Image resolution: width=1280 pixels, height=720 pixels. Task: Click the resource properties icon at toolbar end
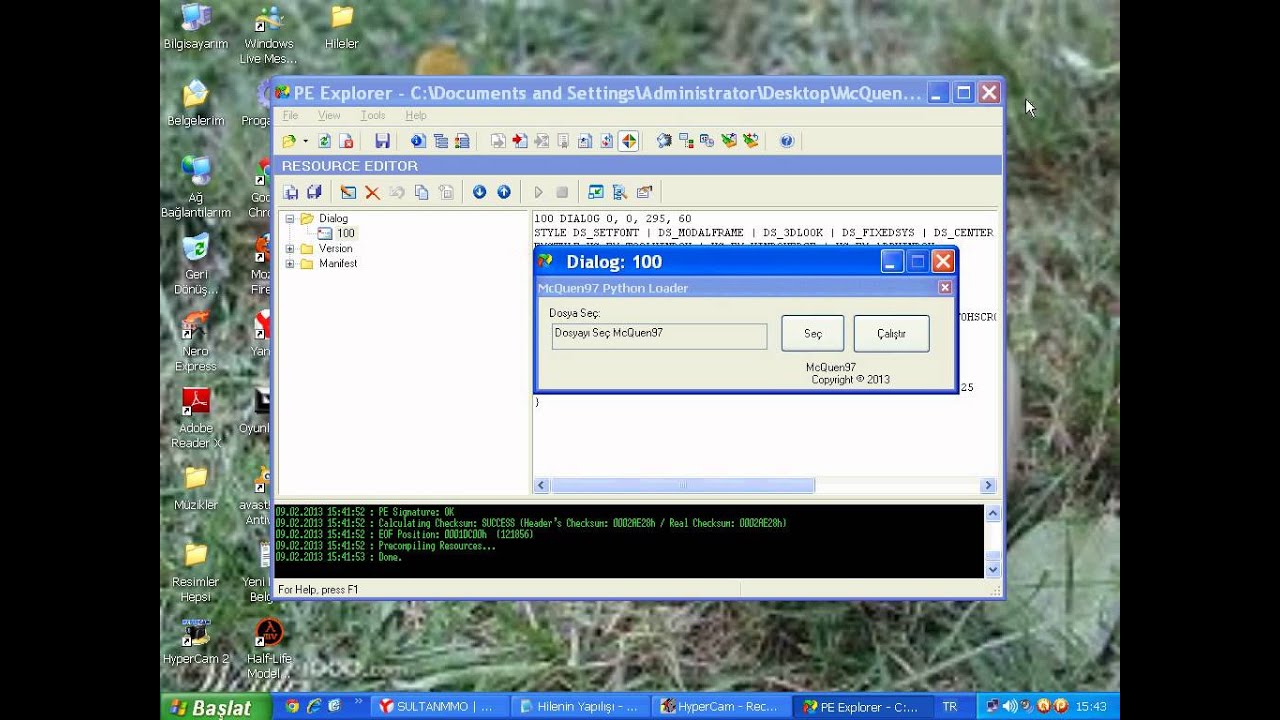(x=644, y=192)
